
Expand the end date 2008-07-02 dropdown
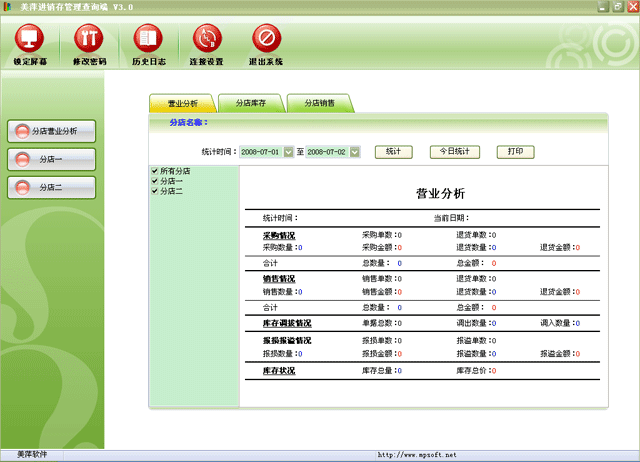click(355, 152)
